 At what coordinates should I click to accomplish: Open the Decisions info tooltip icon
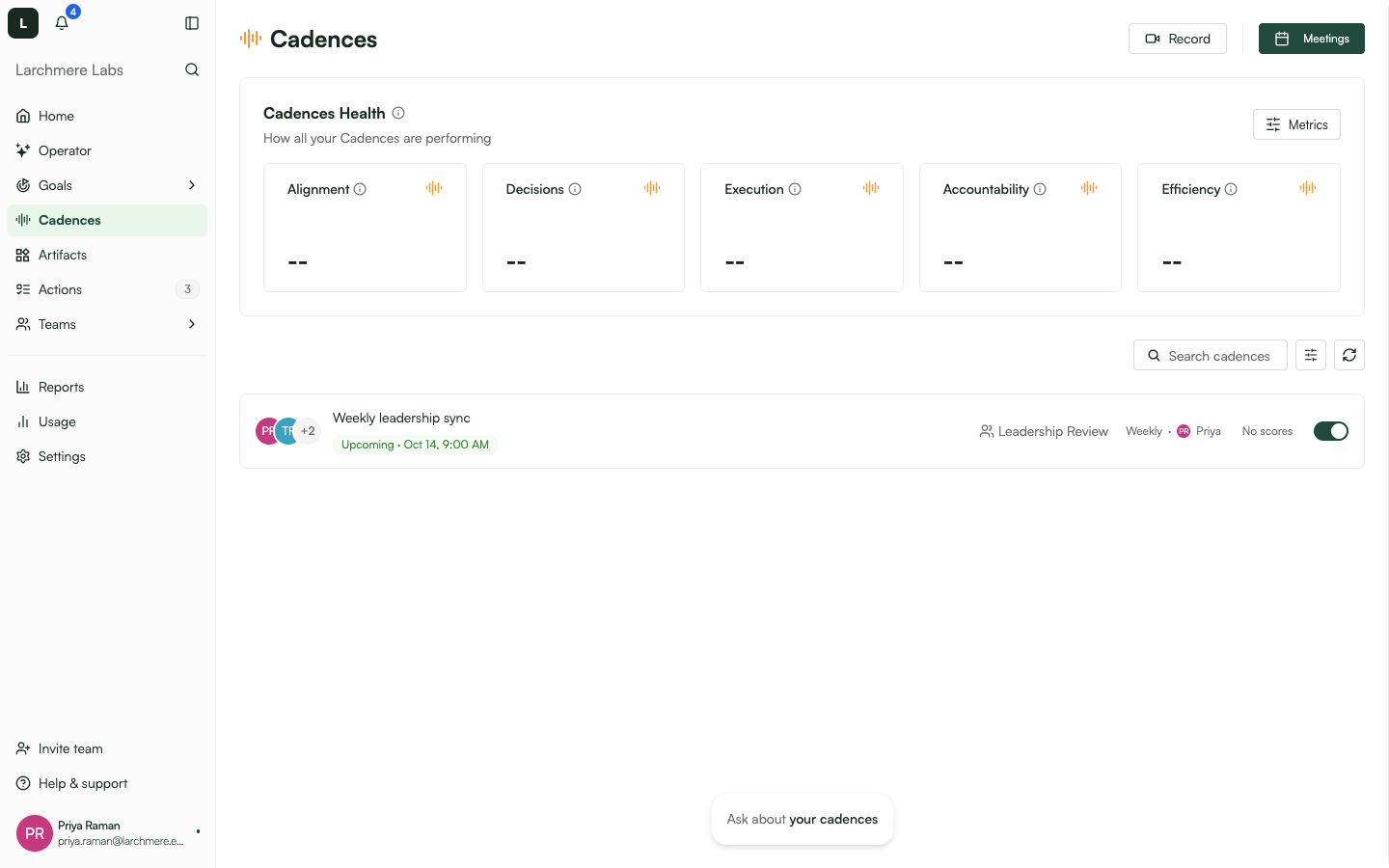click(575, 189)
